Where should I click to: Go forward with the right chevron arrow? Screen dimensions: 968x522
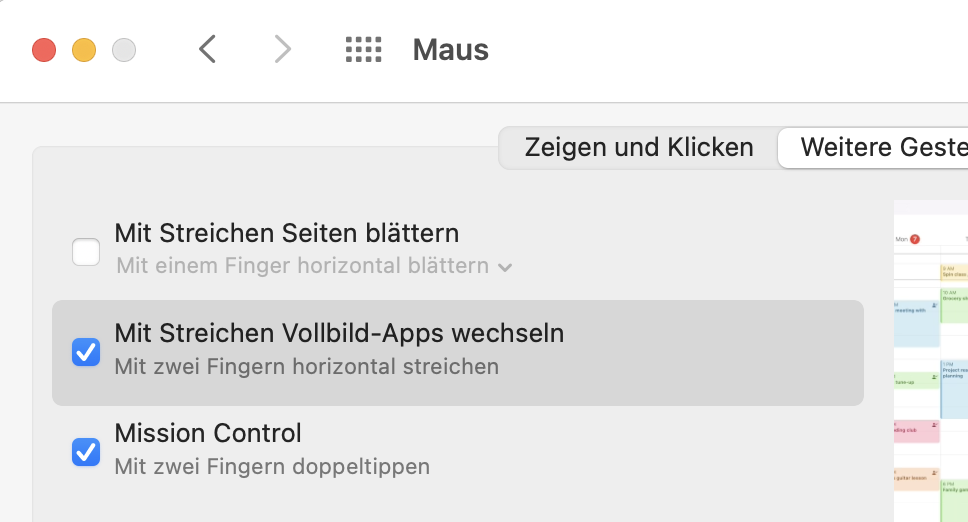282,49
